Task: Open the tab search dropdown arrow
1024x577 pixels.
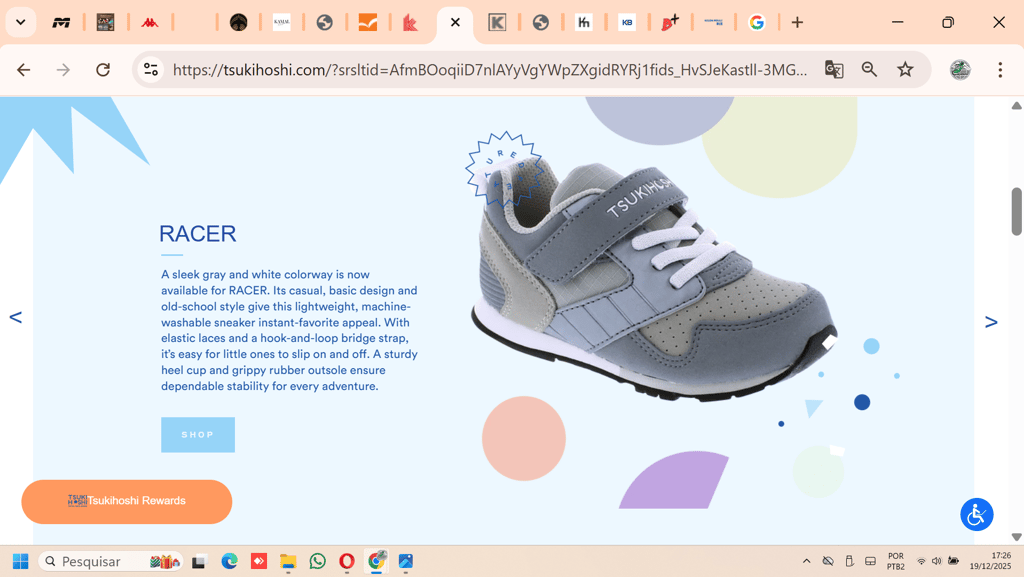Action: pyautogui.click(x=21, y=22)
